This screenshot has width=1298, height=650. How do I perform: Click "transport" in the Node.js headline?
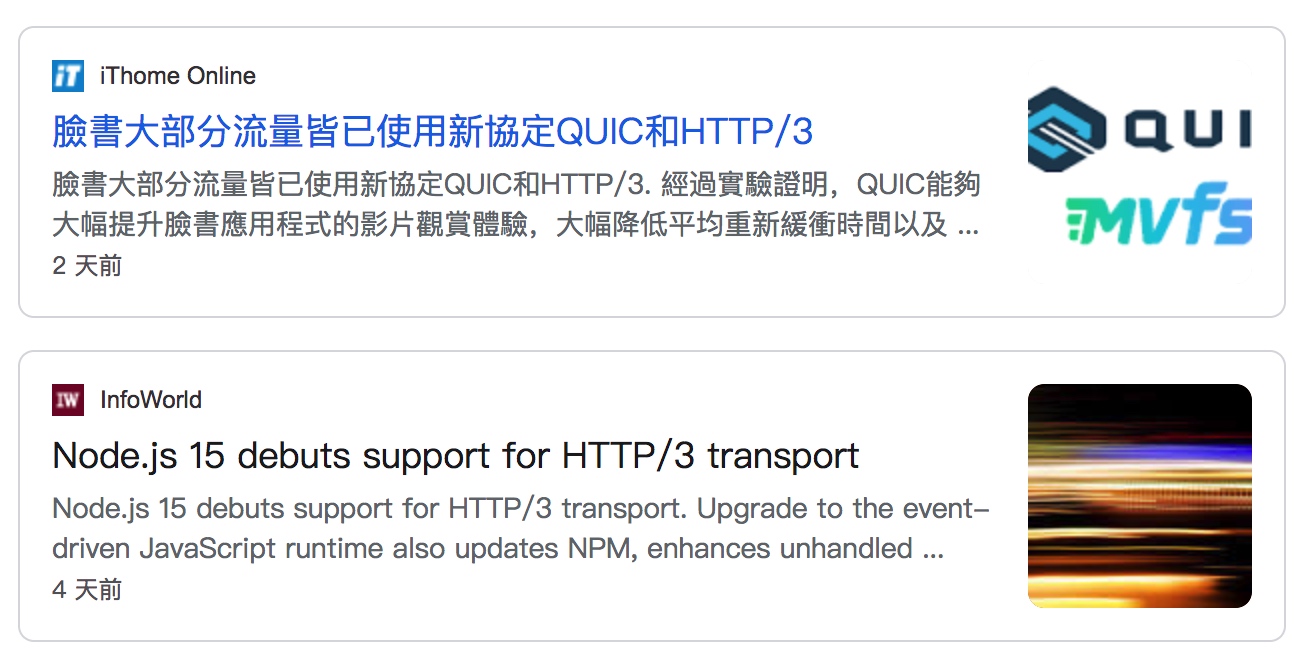pyautogui.click(x=783, y=456)
